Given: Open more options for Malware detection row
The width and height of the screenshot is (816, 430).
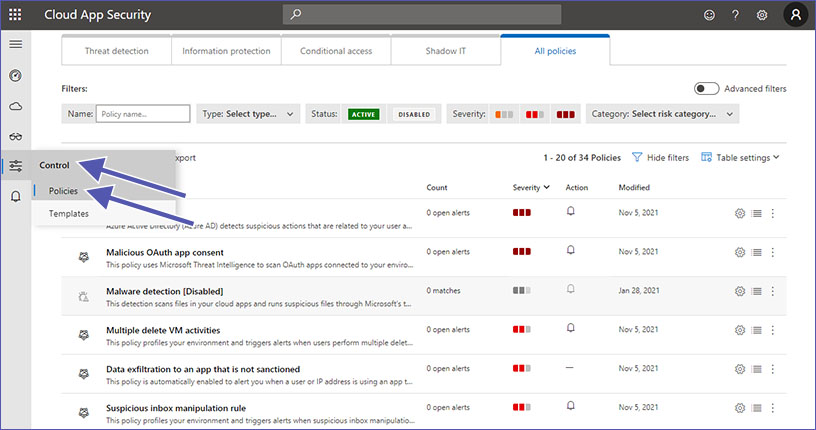Looking at the screenshot, I should tap(773, 291).
